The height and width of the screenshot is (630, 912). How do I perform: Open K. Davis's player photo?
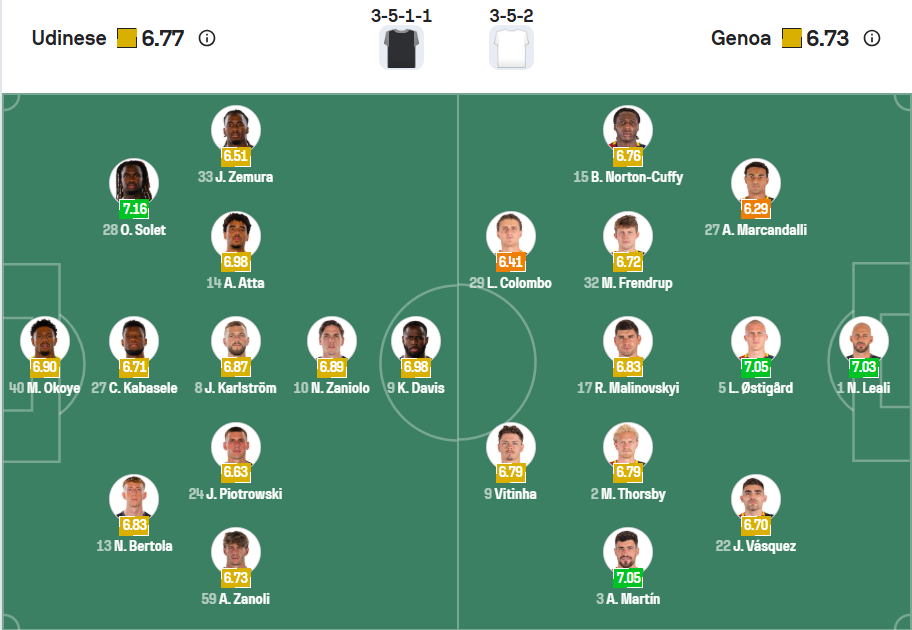pos(416,341)
